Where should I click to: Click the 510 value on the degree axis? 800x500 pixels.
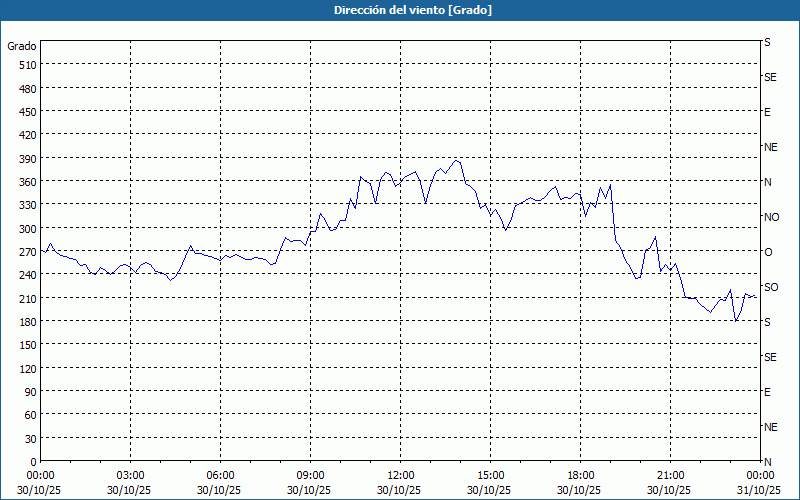point(29,65)
